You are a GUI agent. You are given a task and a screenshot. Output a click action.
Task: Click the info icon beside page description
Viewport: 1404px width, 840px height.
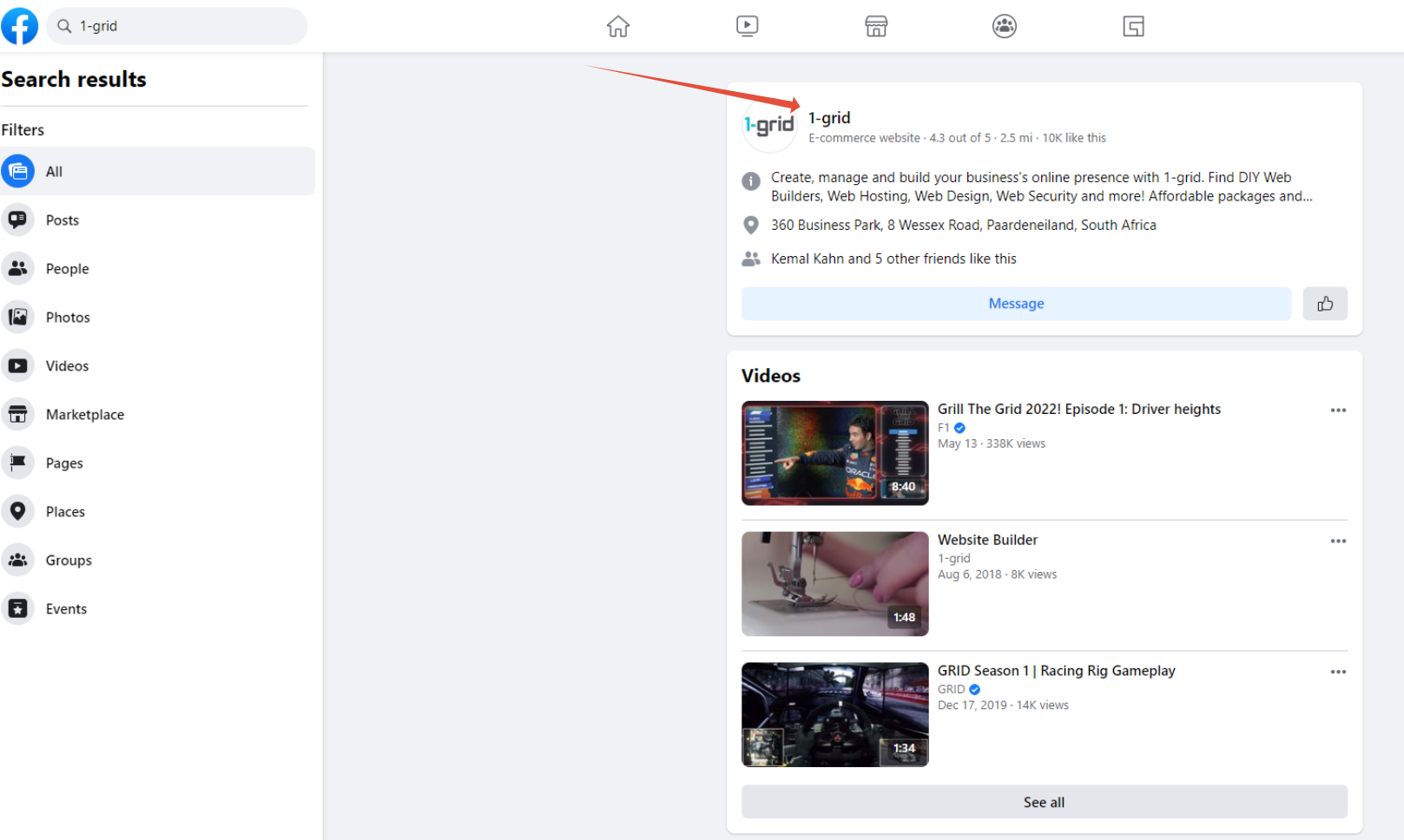(x=751, y=181)
